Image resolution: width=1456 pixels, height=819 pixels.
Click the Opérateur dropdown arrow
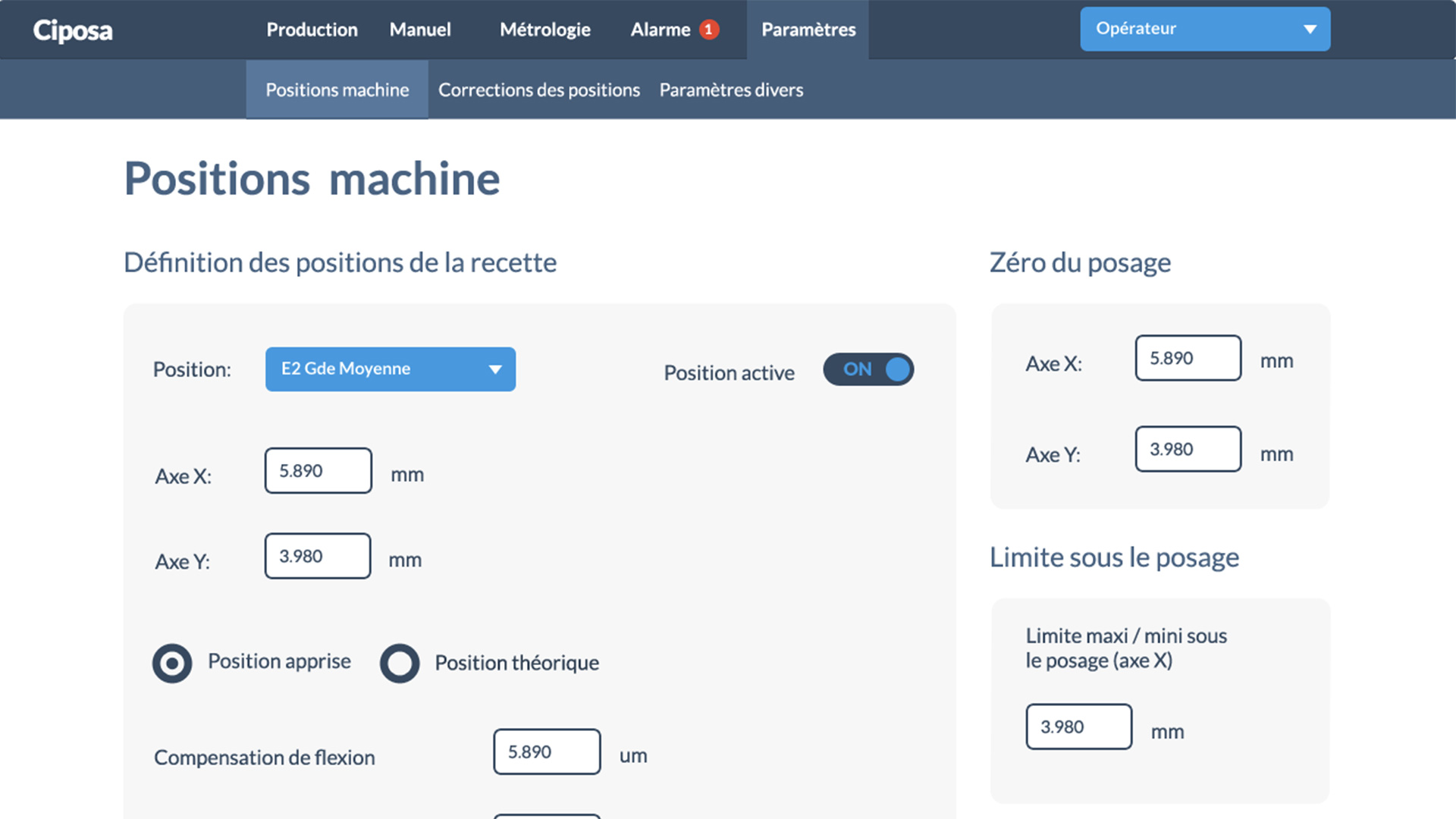(1310, 30)
